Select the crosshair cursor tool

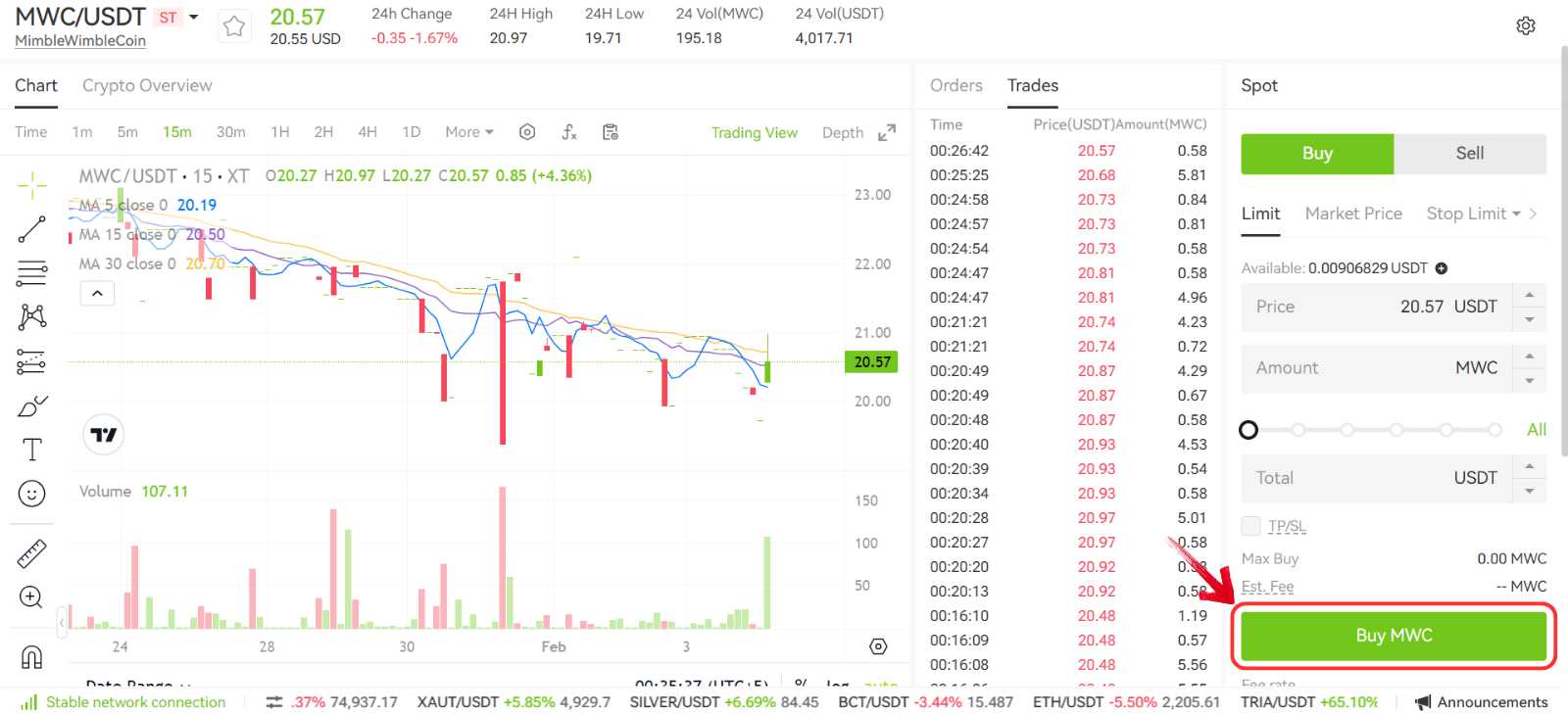tap(31, 185)
